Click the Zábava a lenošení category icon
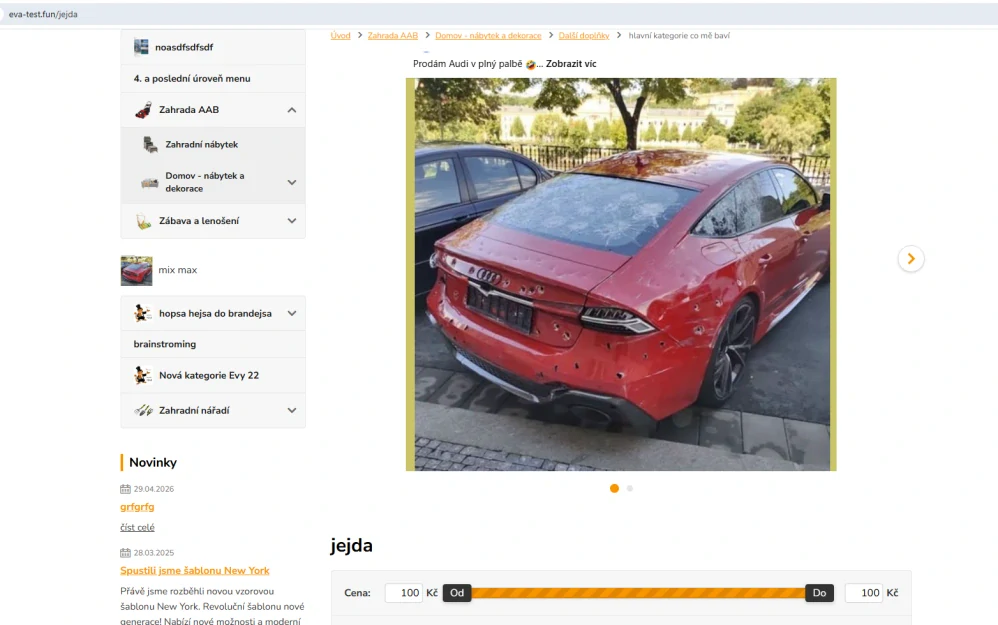The image size is (998, 625). click(143, 221)
